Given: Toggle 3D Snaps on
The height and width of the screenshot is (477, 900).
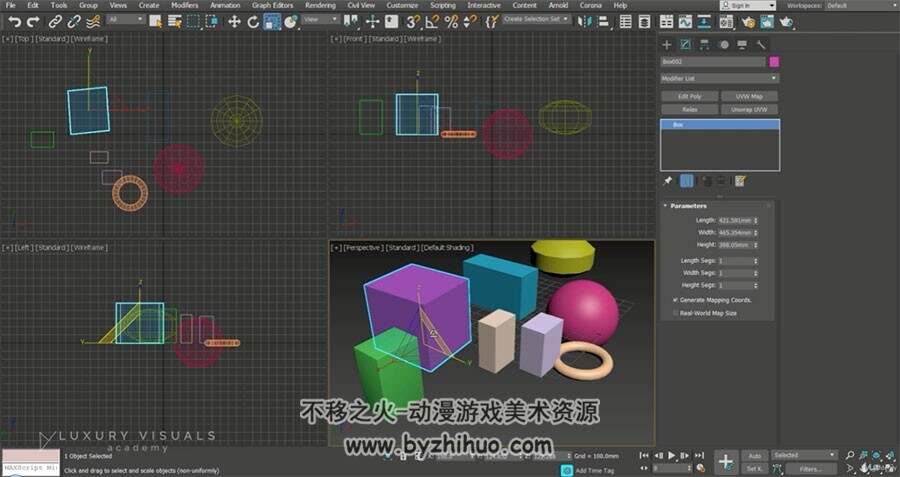Looking at the screenshot, I should pyautogui.click(x=413, y=22).
